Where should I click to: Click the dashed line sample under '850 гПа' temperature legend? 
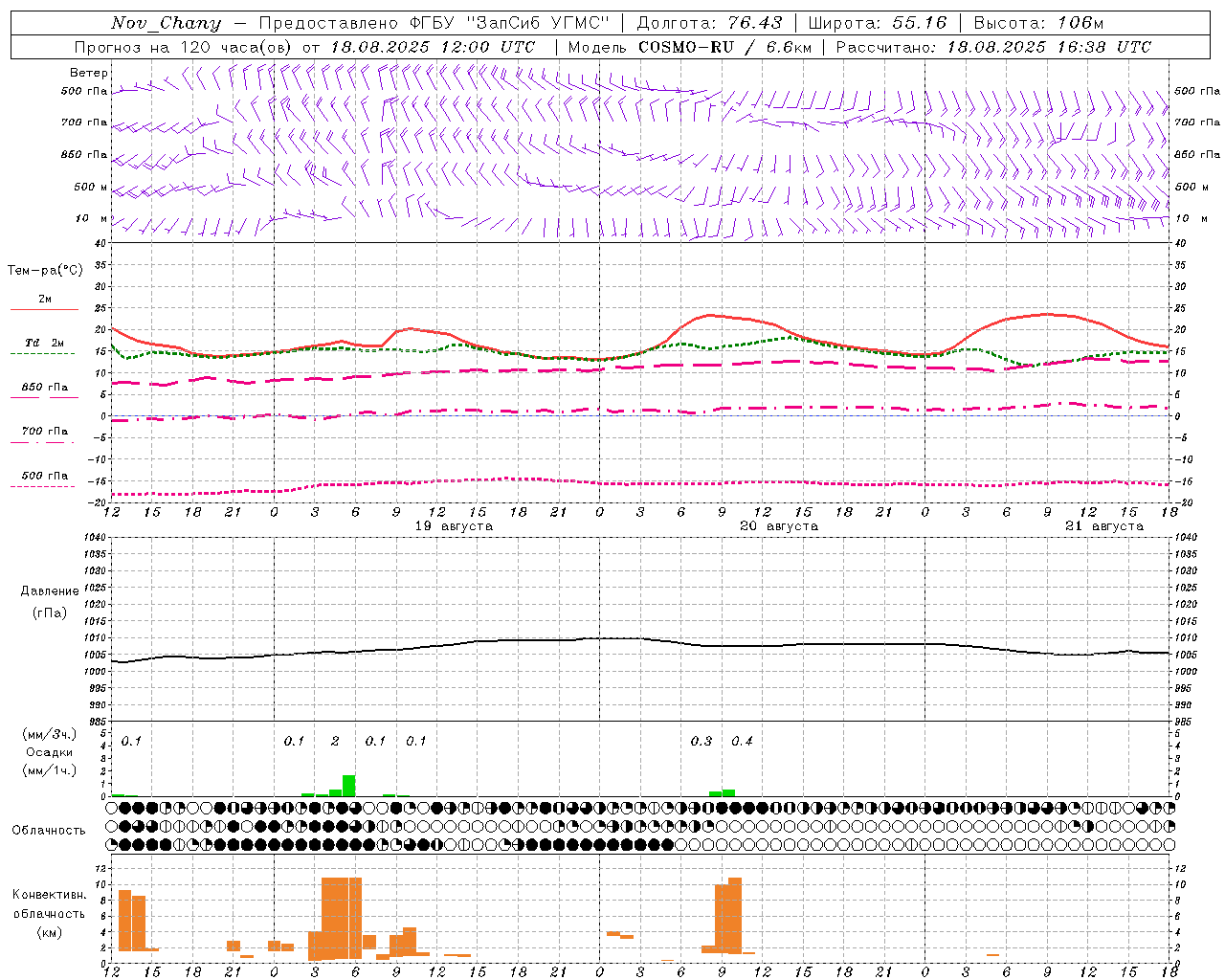point(44,397)
